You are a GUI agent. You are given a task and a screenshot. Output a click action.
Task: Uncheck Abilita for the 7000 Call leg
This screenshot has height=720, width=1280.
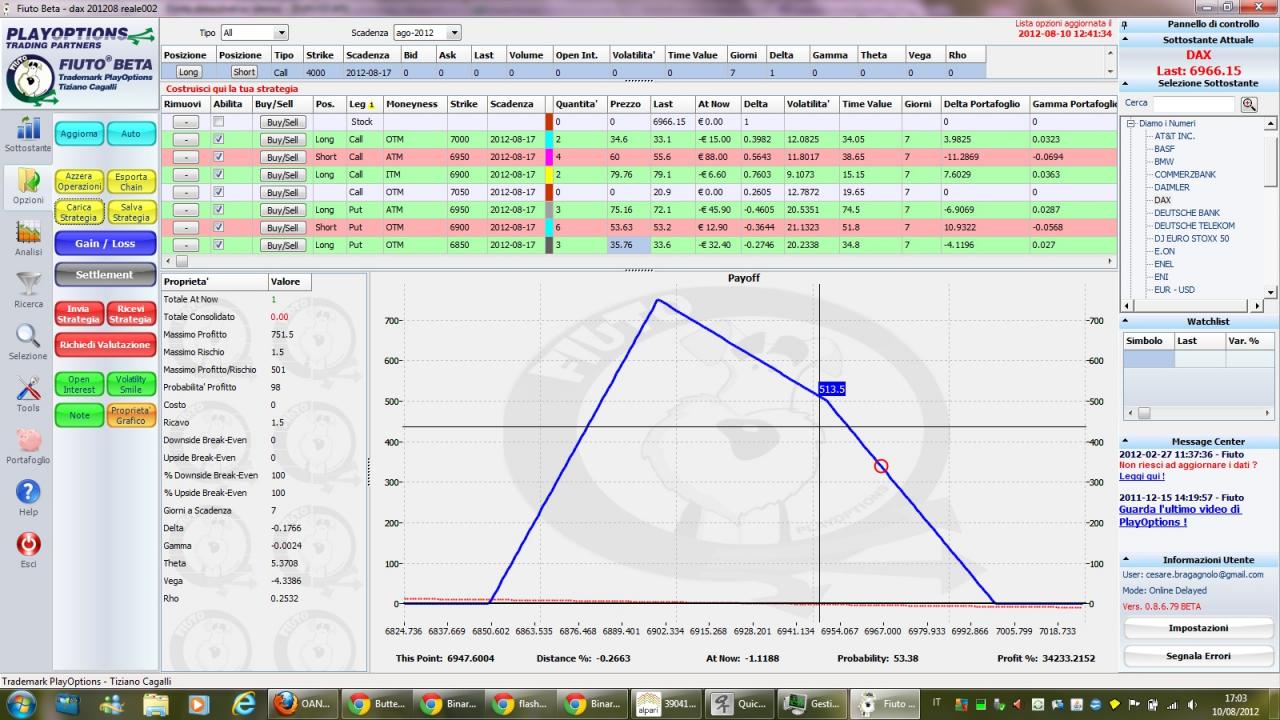(218, 139)
